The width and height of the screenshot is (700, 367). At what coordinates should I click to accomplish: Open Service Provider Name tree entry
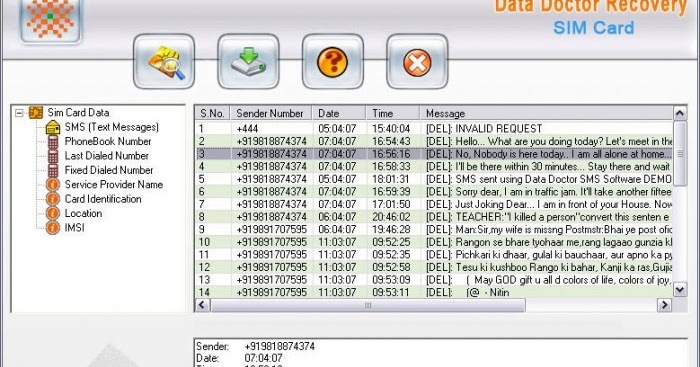coord(113,184)
